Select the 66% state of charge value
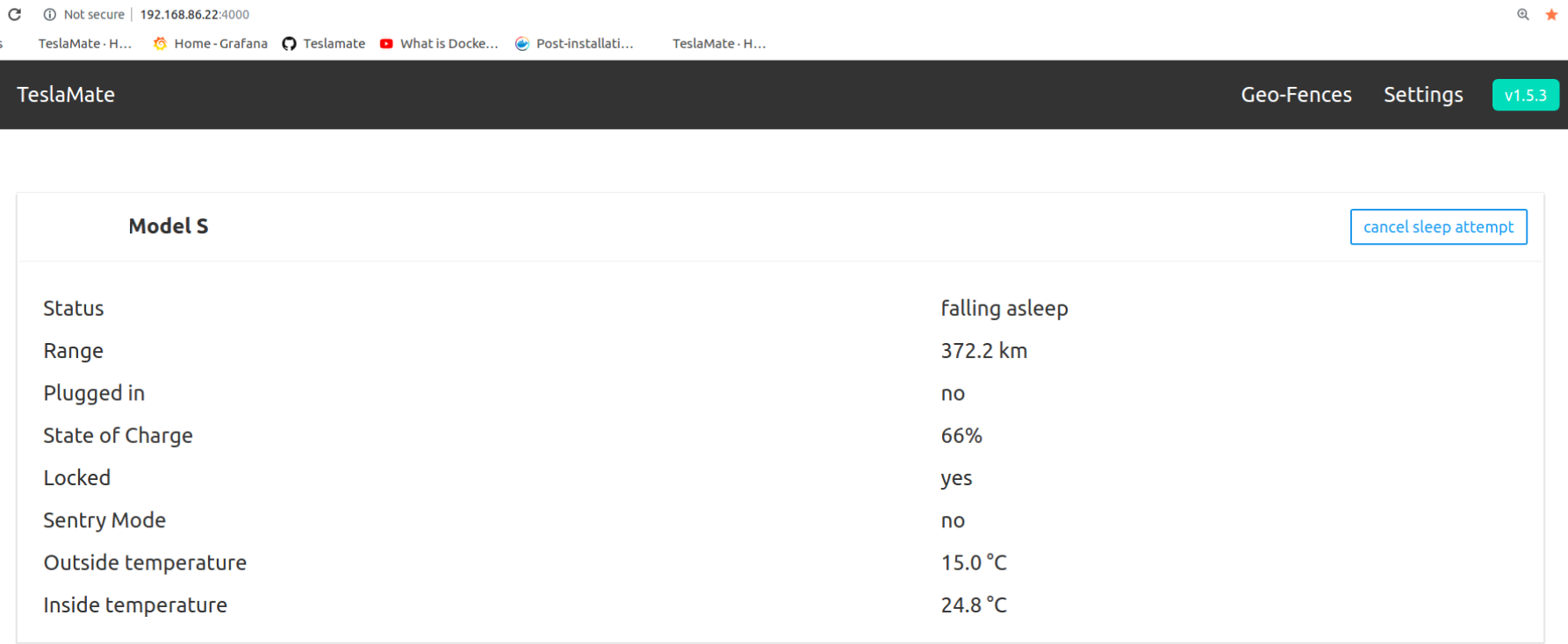Screen dimensions: 1568x644 pyautogui.click(x=961, y=435)
